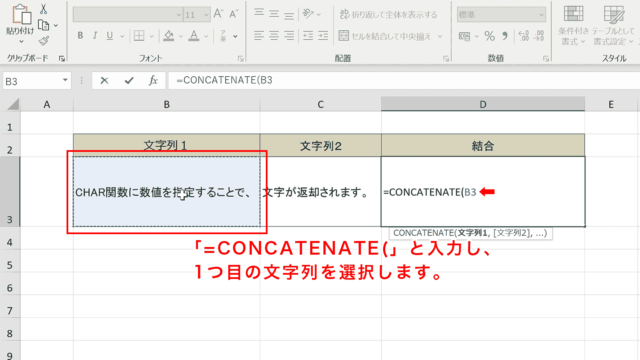Click the 折り返して全体を表示する button
This screenshot has width=640, height=360.
[388, 15]
